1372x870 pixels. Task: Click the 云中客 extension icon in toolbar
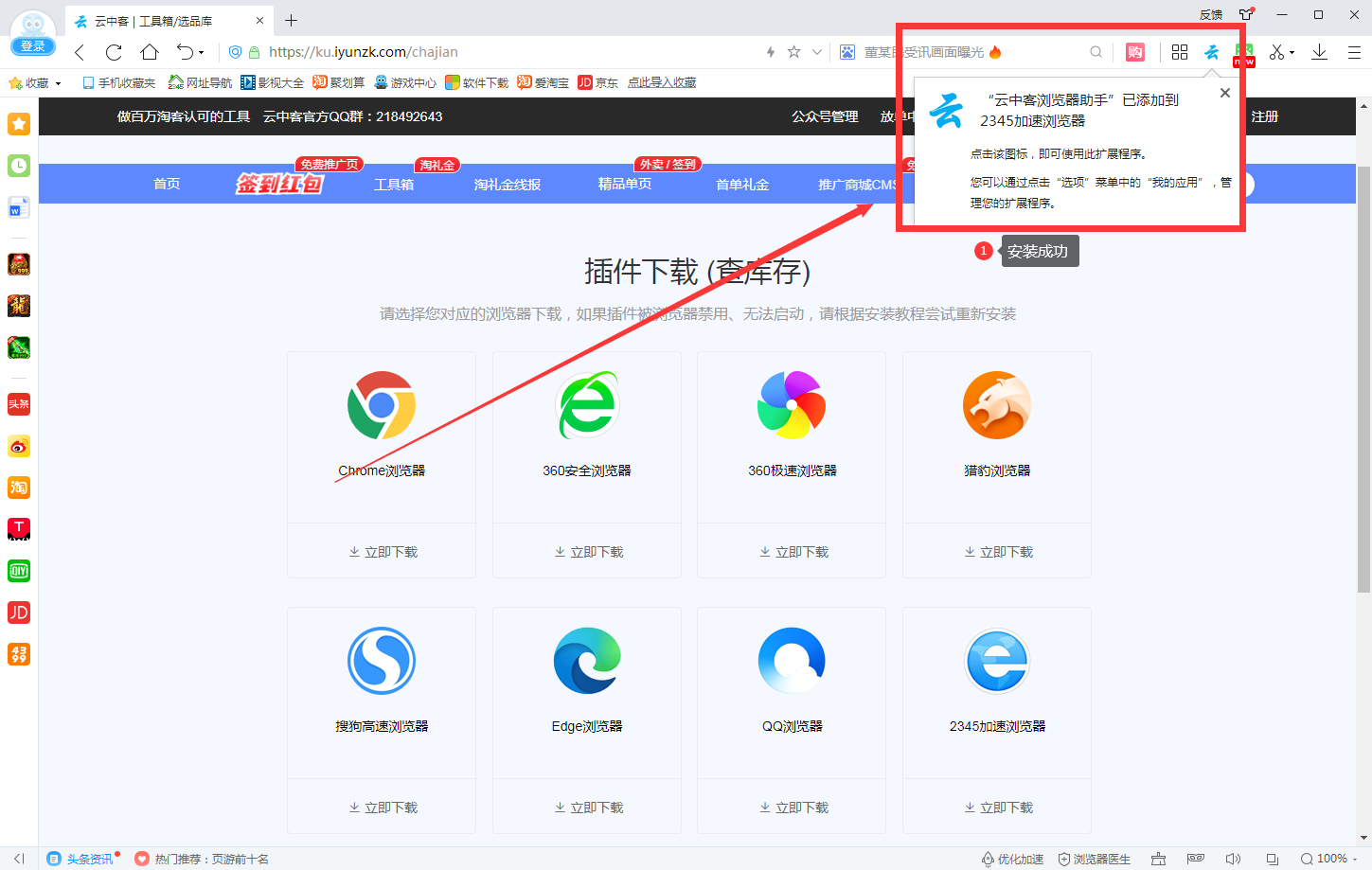coord(1212,52)
